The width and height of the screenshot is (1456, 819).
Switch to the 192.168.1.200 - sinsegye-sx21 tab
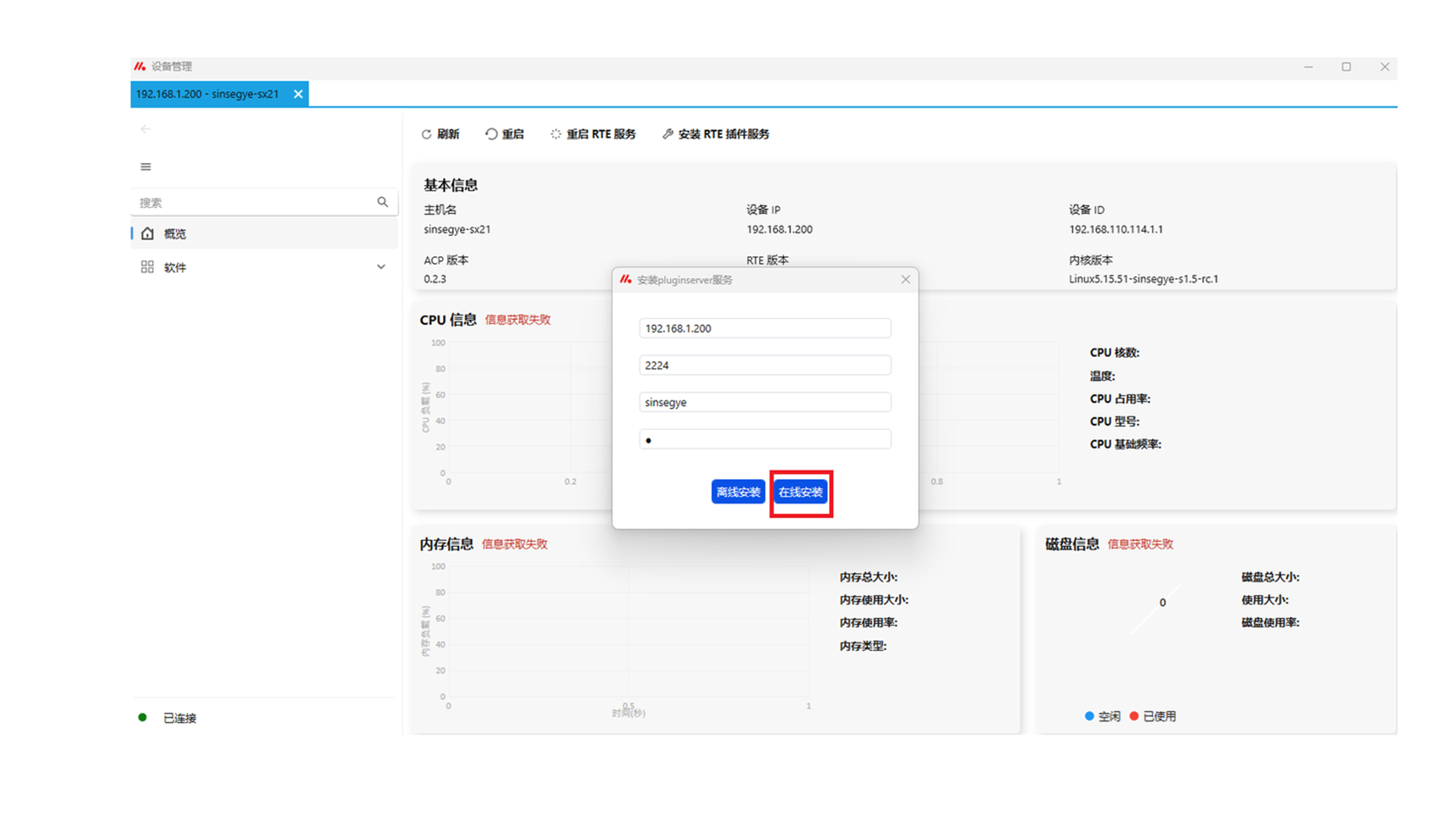[207, 94]
